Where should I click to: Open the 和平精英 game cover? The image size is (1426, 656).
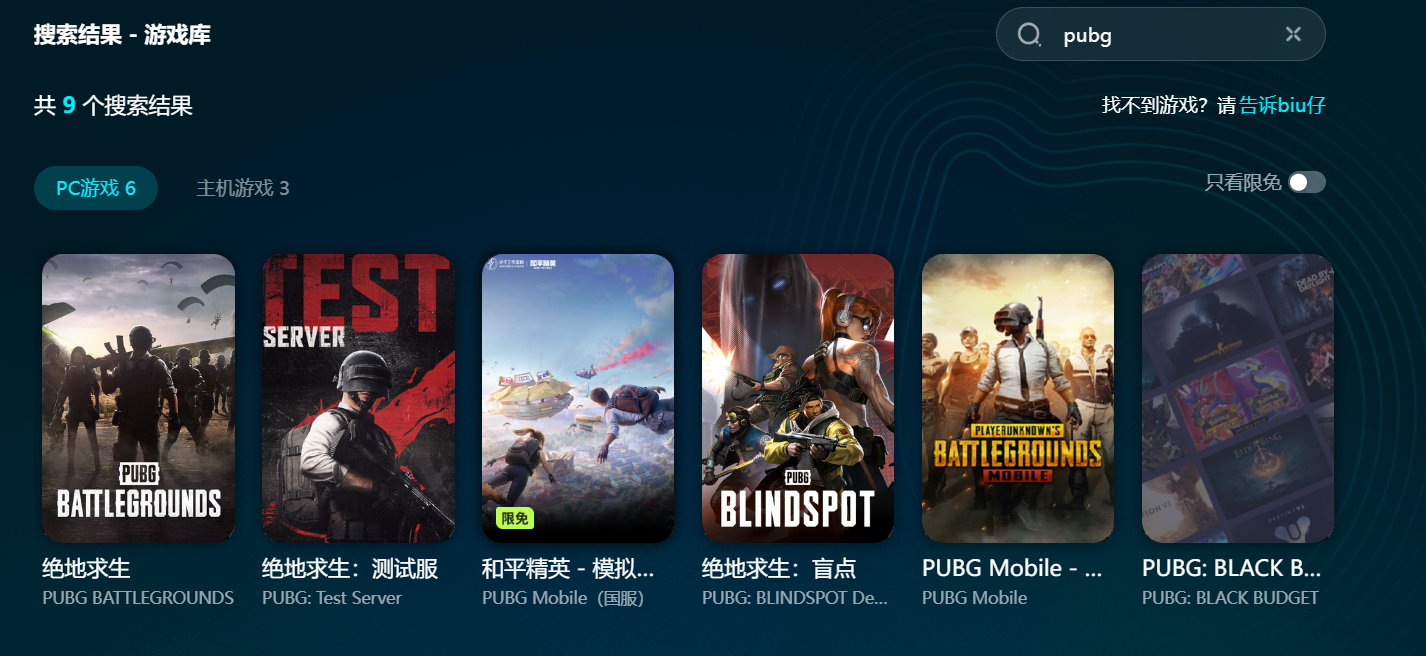tap(578, 398)
